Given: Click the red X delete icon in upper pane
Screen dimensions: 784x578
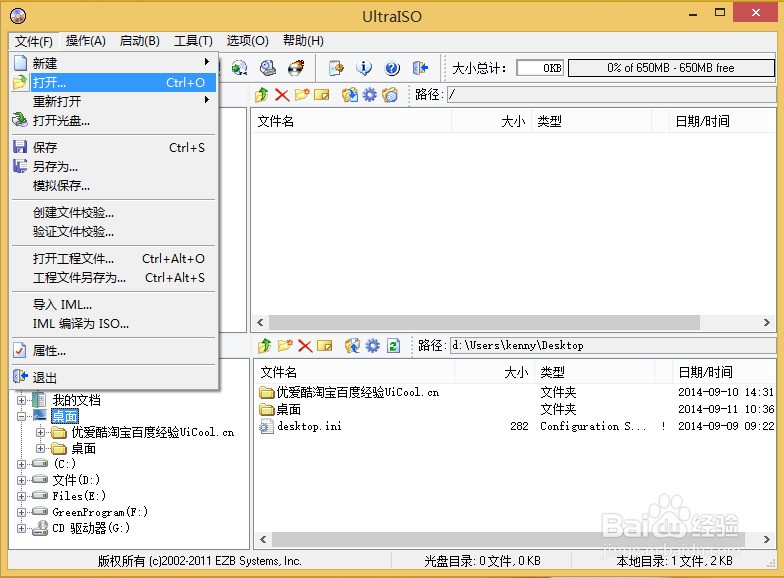Looking at the screenshot, I should click(x=282, y=95).
